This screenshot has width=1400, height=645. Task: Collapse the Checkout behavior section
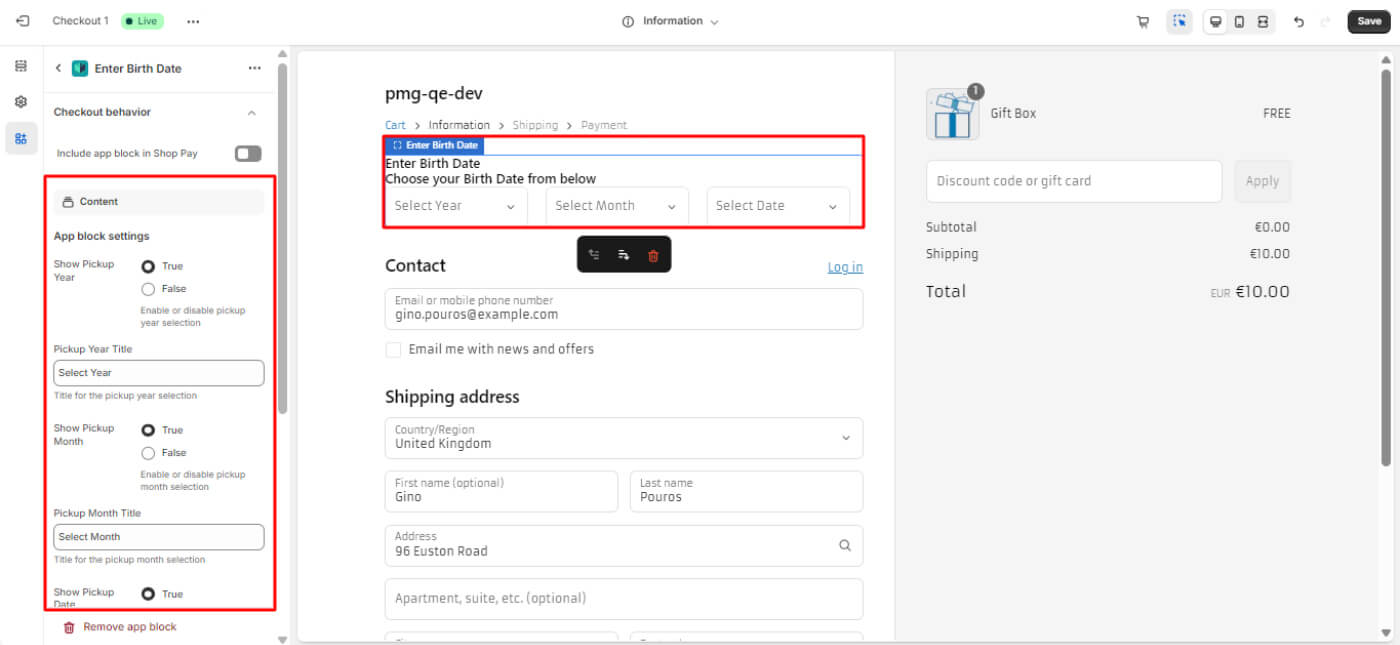(251, 113)
